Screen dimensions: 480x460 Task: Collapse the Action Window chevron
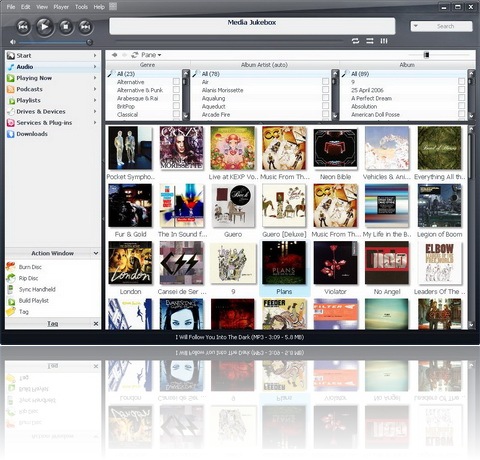tap(96, 253)
